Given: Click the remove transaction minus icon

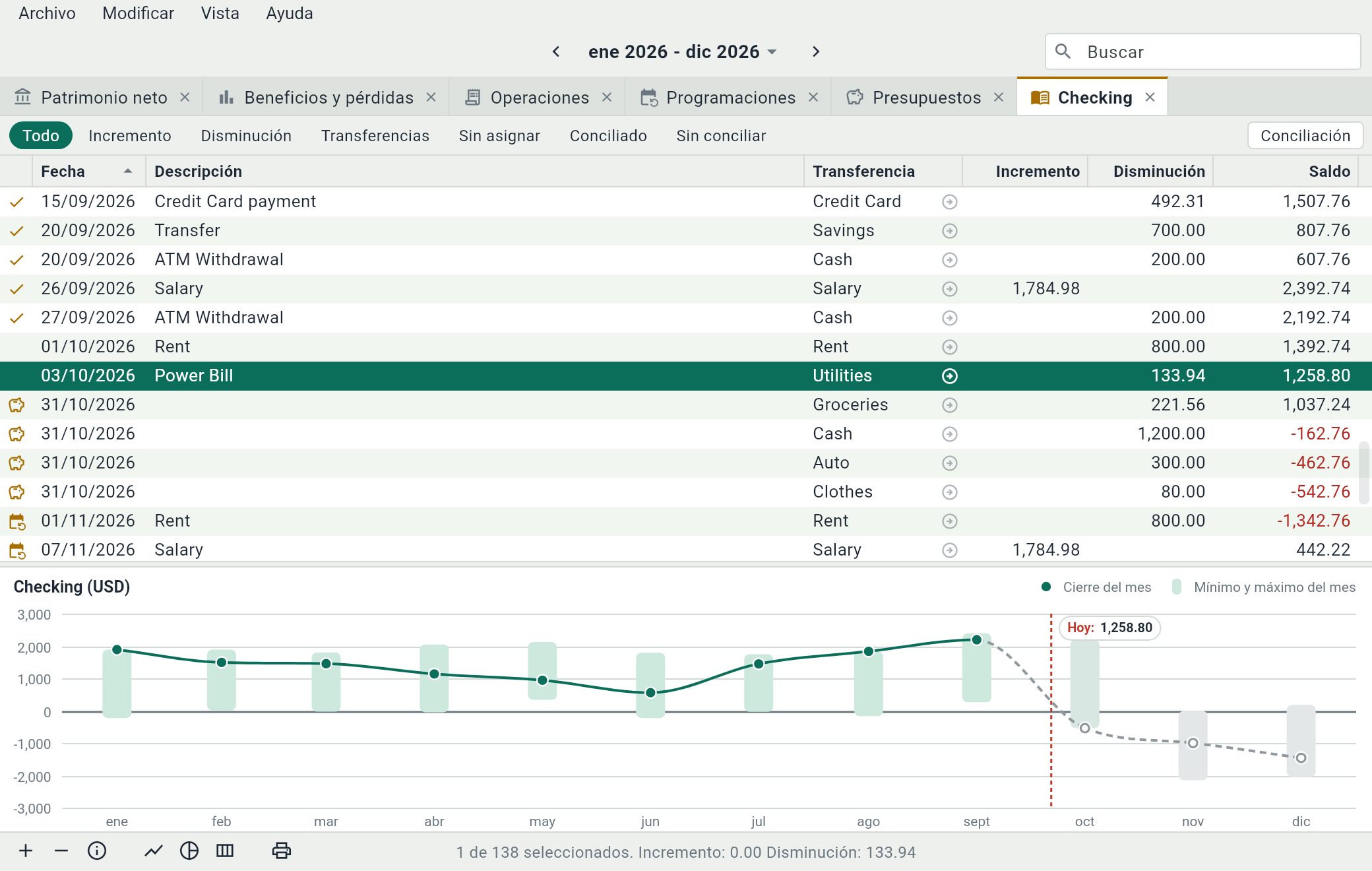Looking at the screenshot, I should click(x=61, y=851).
